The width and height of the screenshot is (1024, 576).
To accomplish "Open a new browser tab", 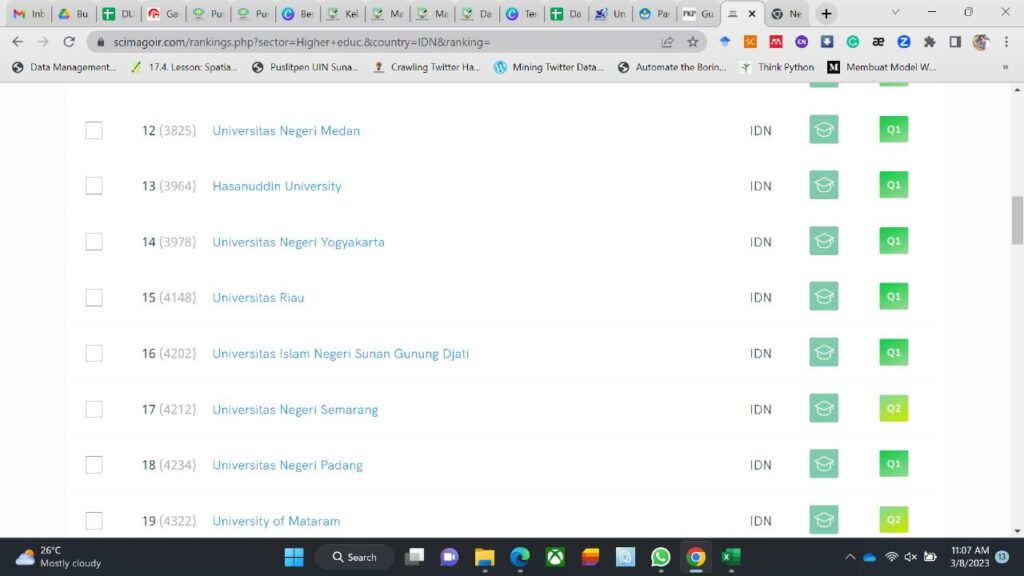I will click(x=825, y=14).
